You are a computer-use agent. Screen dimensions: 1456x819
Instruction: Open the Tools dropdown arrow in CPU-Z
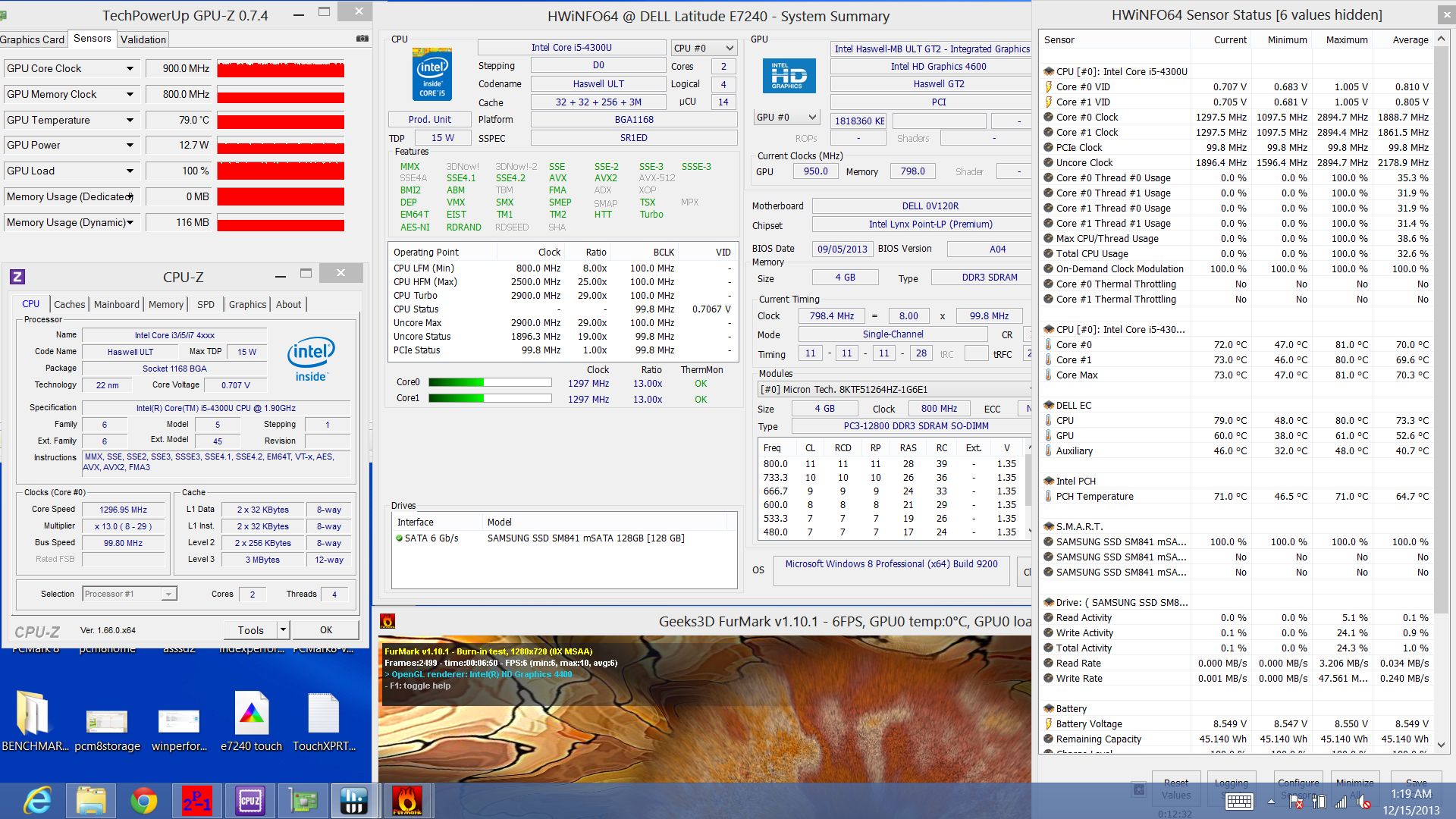click(x=283, y=629)
